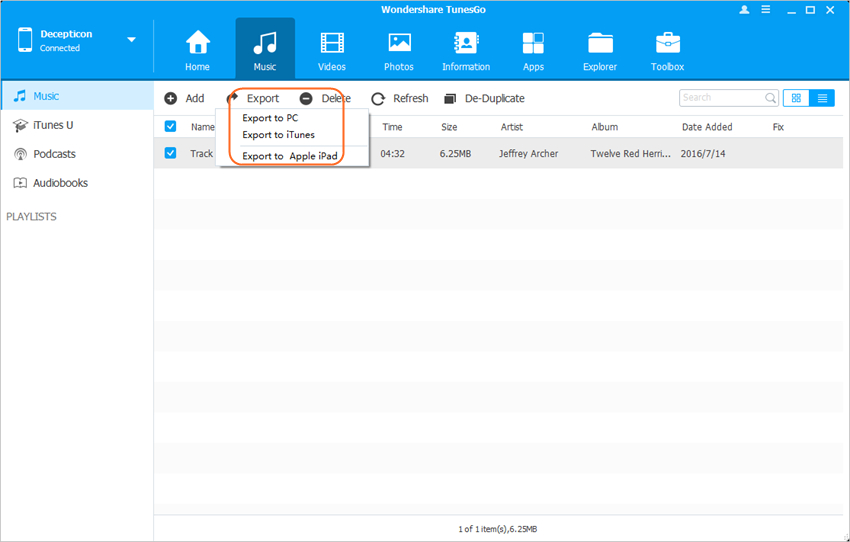Click the Add plus icon
Screen dimensions: 850x542
point(171,98)
